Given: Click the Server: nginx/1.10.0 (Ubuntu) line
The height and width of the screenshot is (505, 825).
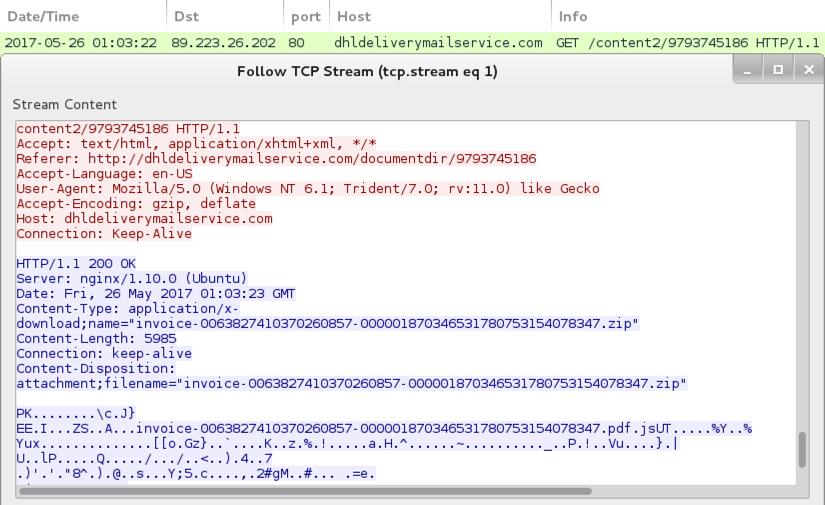Looking at the screenshot, I should tap(132, 279).
